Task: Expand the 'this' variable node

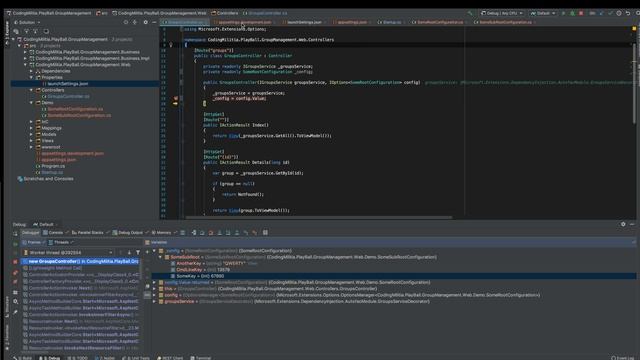Action: 154,289
